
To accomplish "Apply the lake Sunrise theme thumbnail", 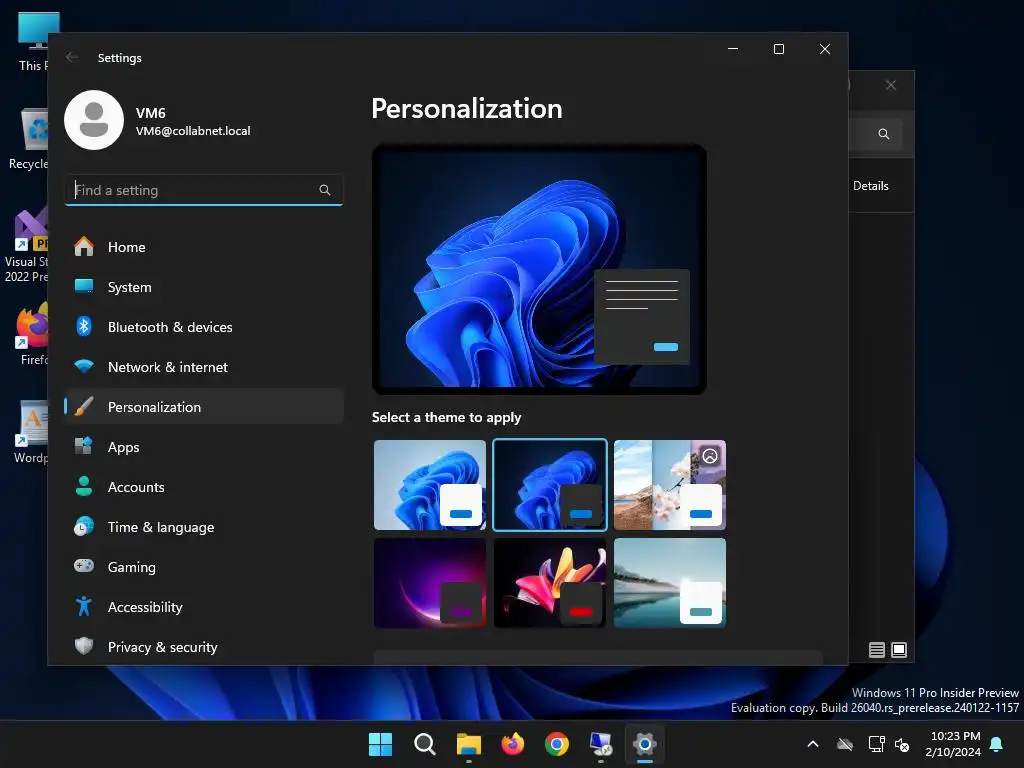I will click(669, 583).
